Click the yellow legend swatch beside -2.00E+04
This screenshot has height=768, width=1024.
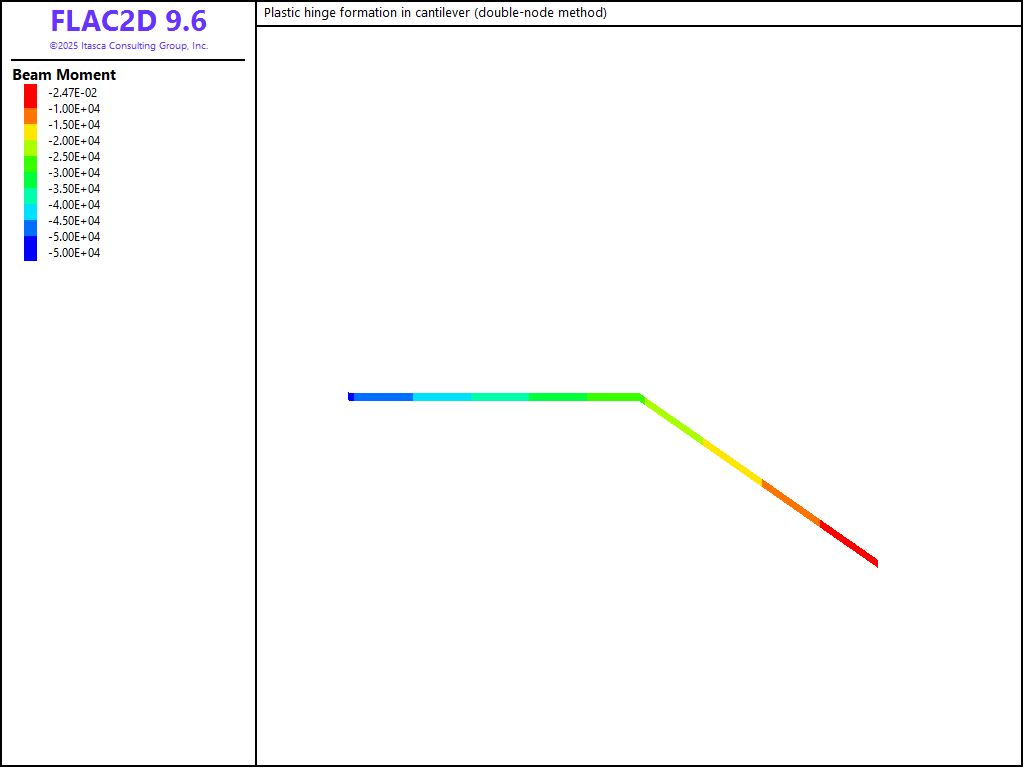[30, 132]
